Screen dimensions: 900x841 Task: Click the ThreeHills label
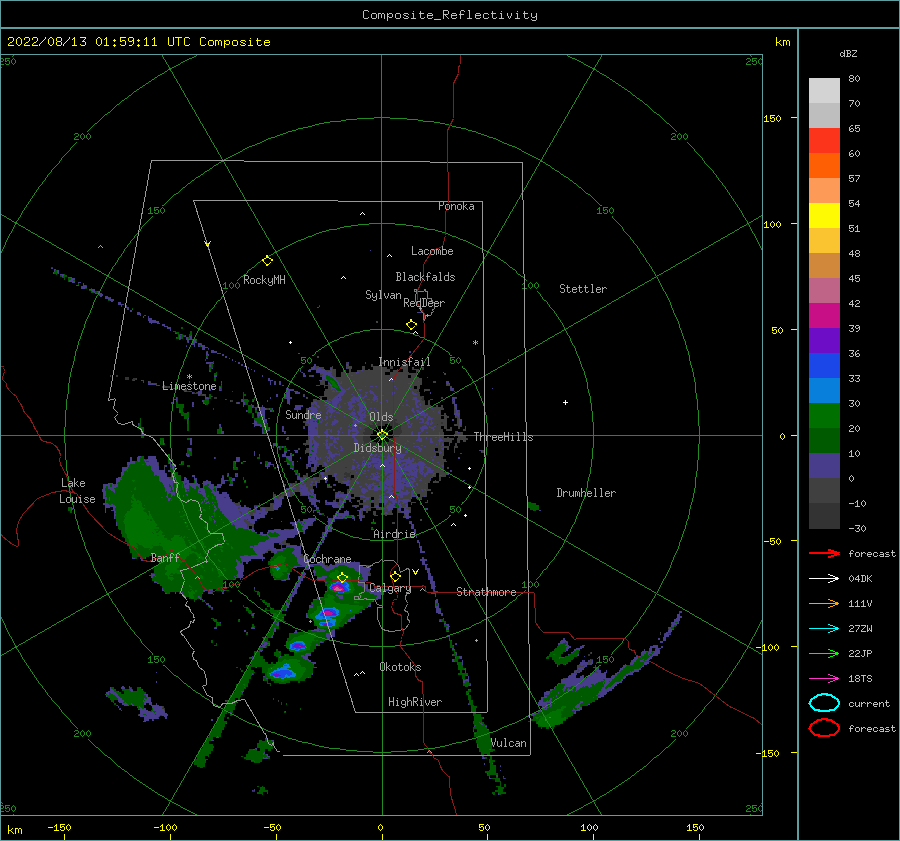pyautogui.click(x=503, y=437)
